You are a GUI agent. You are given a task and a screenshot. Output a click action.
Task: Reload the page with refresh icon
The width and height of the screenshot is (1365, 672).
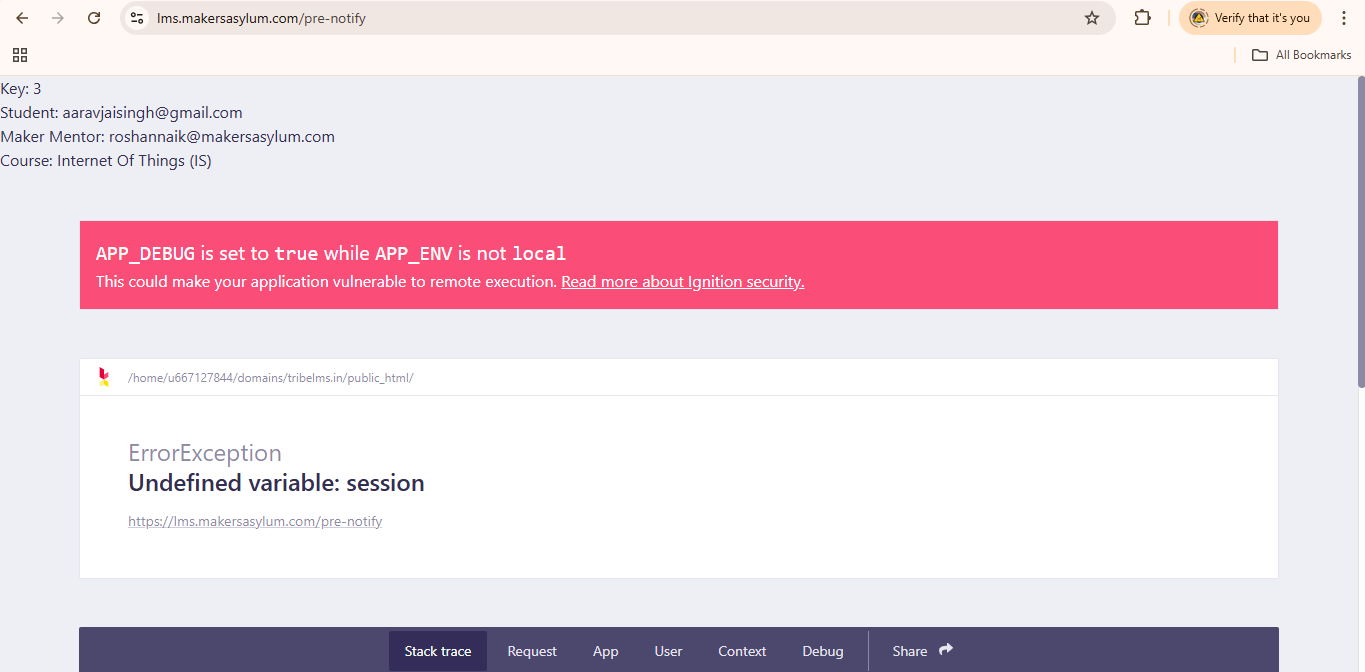[x=94, y=18]
